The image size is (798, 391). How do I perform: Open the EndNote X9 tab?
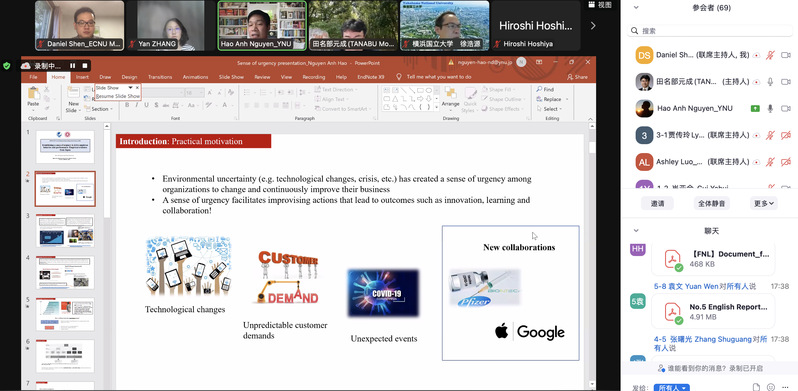(x=370, y=77)
